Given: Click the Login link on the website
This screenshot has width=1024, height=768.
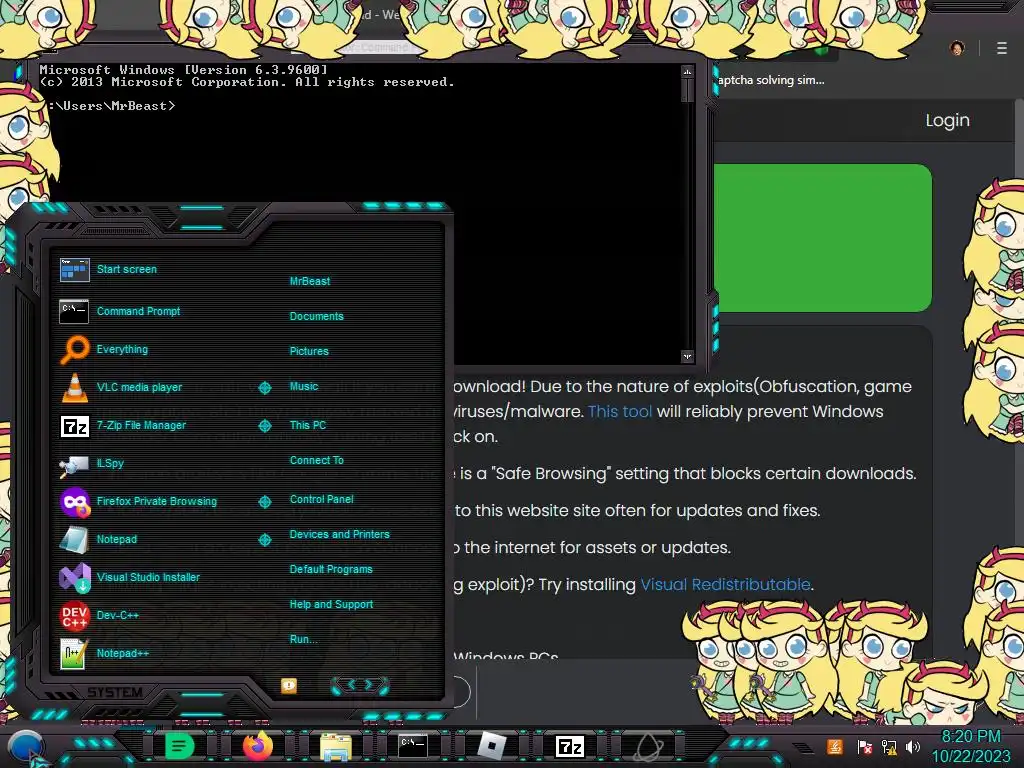Looking at the screenshot, I should (x=948, y=120).
